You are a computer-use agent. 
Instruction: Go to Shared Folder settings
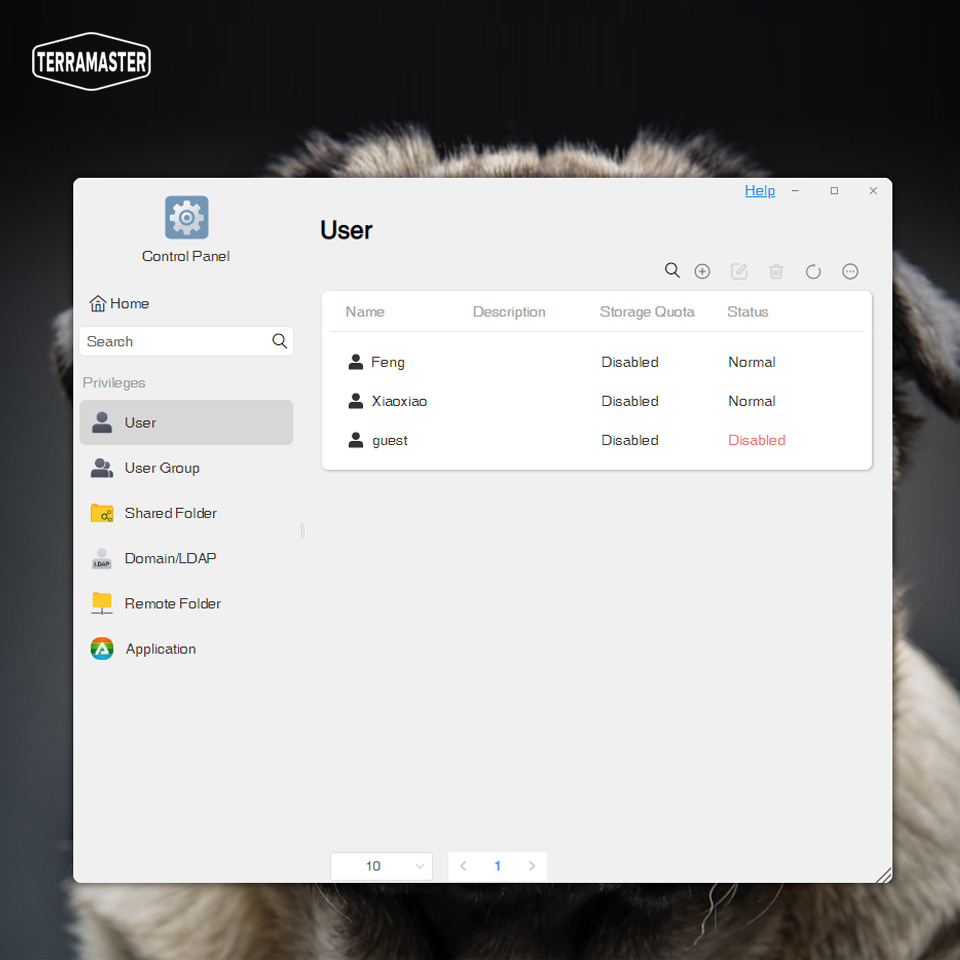186,513
